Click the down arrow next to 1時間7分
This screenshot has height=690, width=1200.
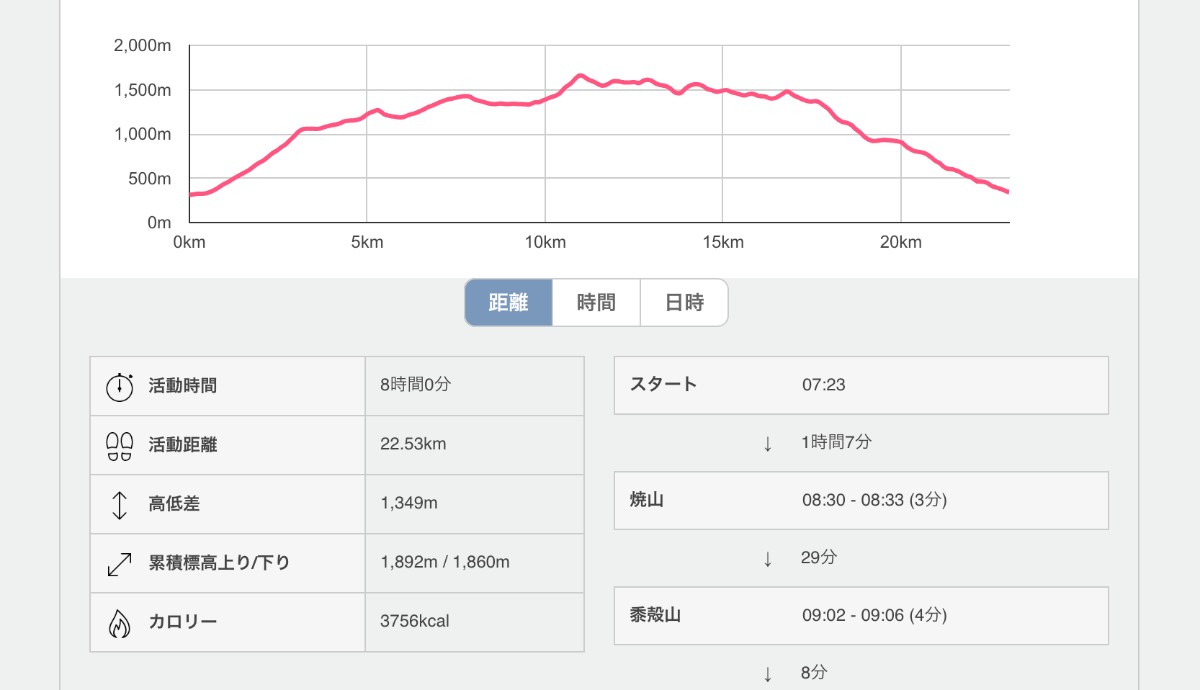(768, 443)
